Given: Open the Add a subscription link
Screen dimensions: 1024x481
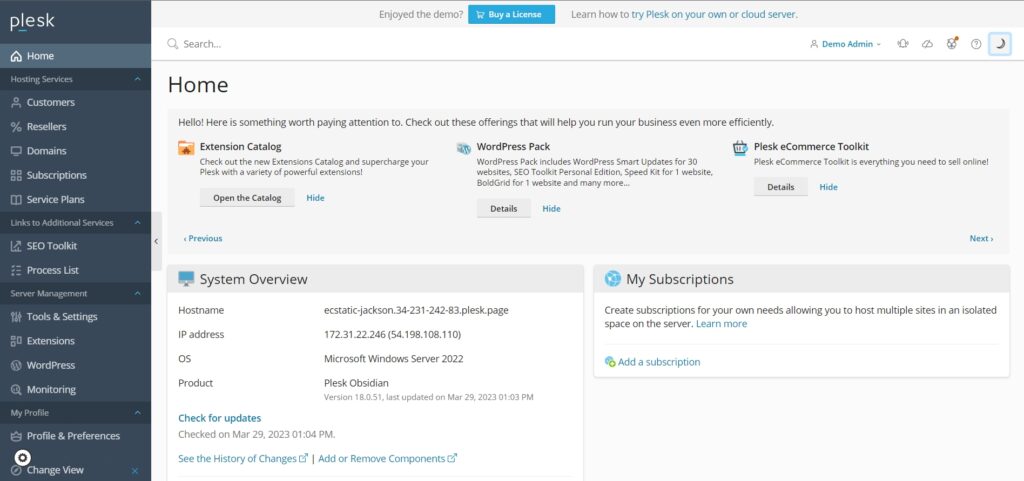Looking at the screenshot, I should click(x=659, y=362).
